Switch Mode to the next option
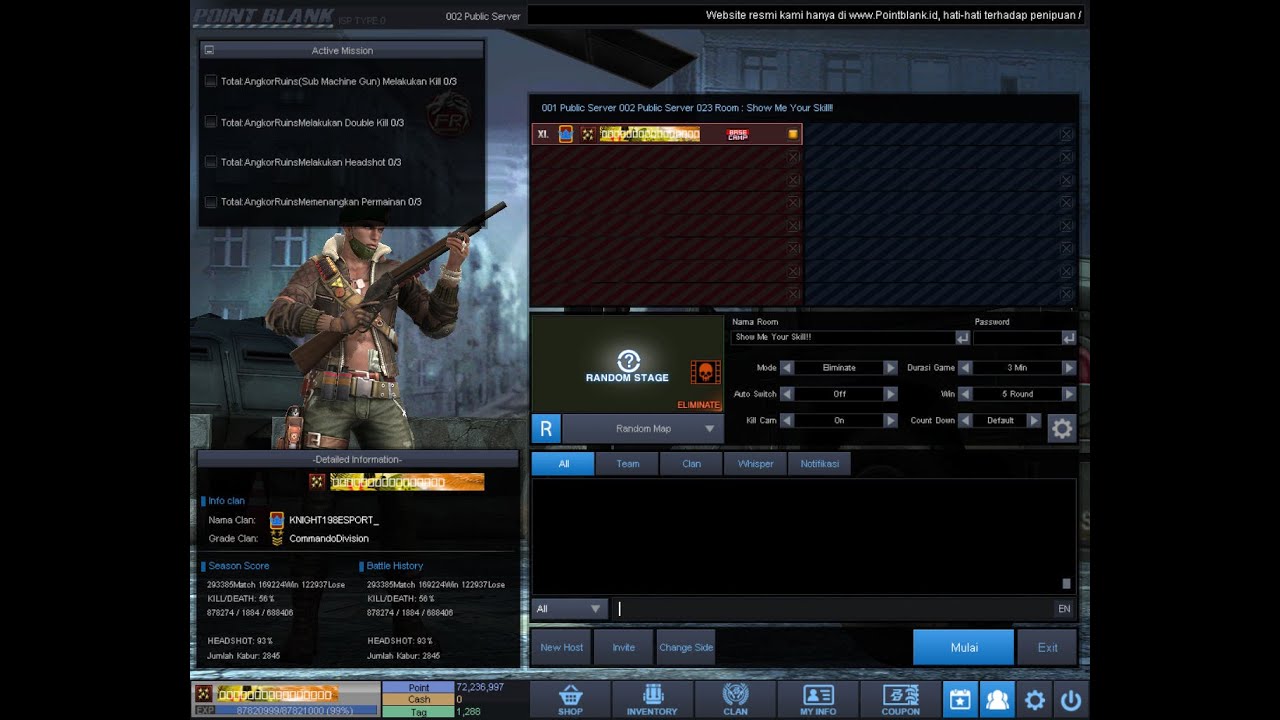 (x=890, y=368)
